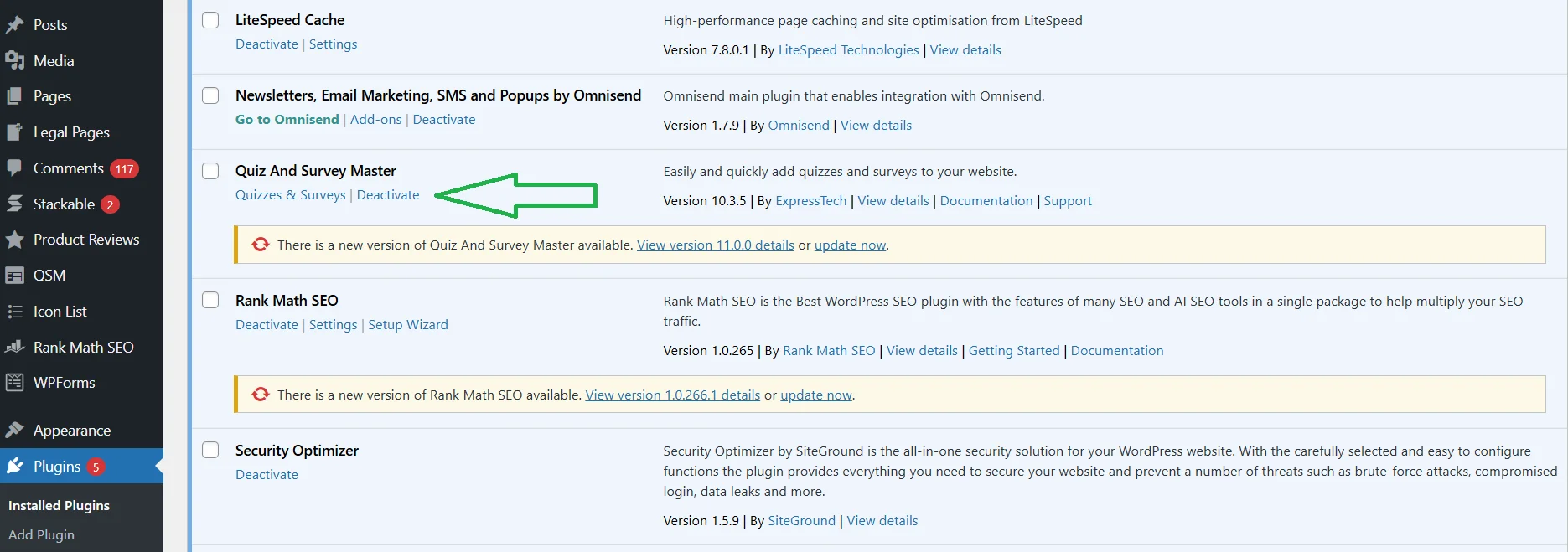The width and height of the screenshot is (1568, 552).
Task: Deactivate the Quiz And Survey Master plugin
Action: [387, 195]
